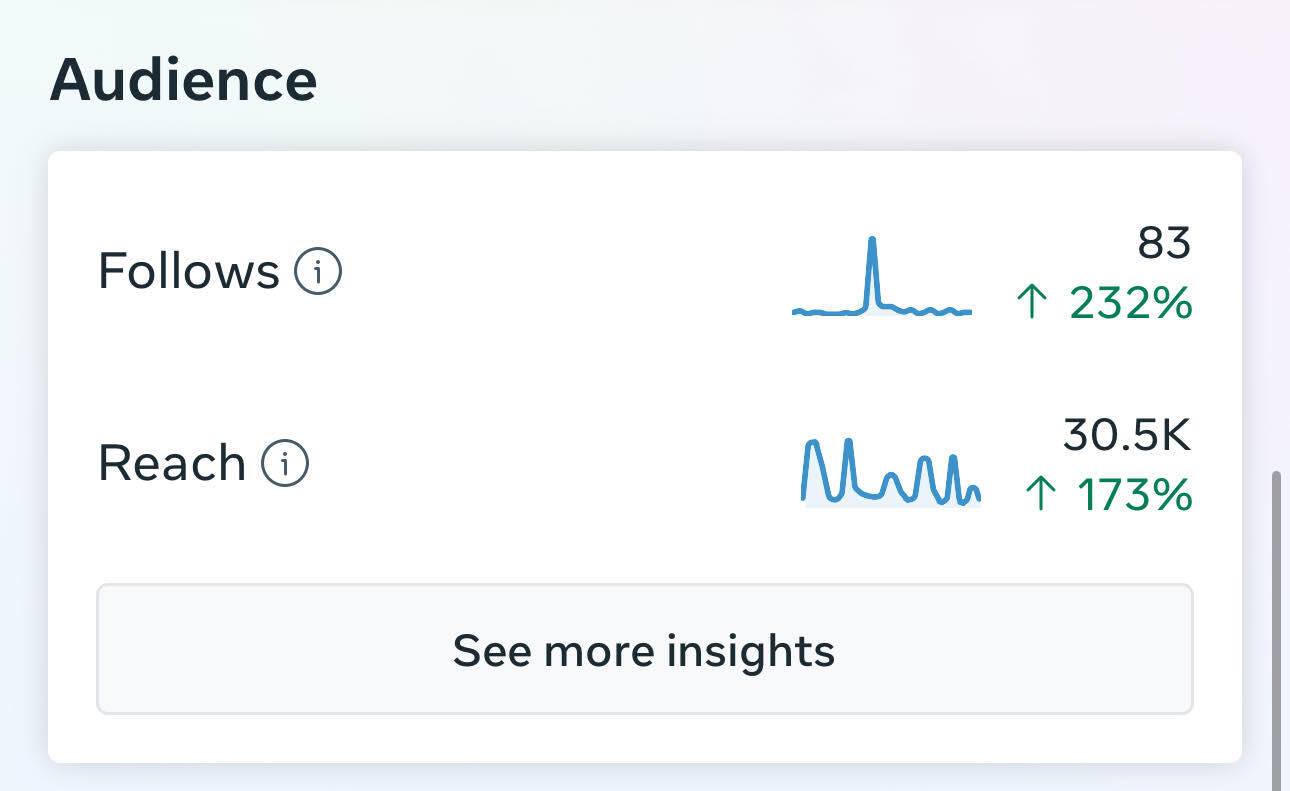This screenshot has height=791, width=1290.
Task: Click the green up arrow beside 173%
Action: 1040,494
